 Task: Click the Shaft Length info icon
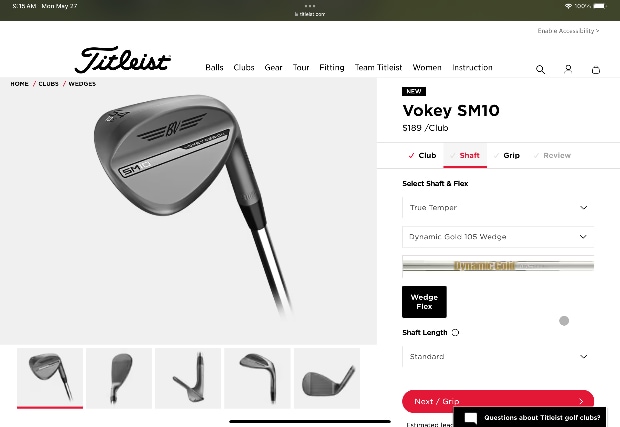456,333
